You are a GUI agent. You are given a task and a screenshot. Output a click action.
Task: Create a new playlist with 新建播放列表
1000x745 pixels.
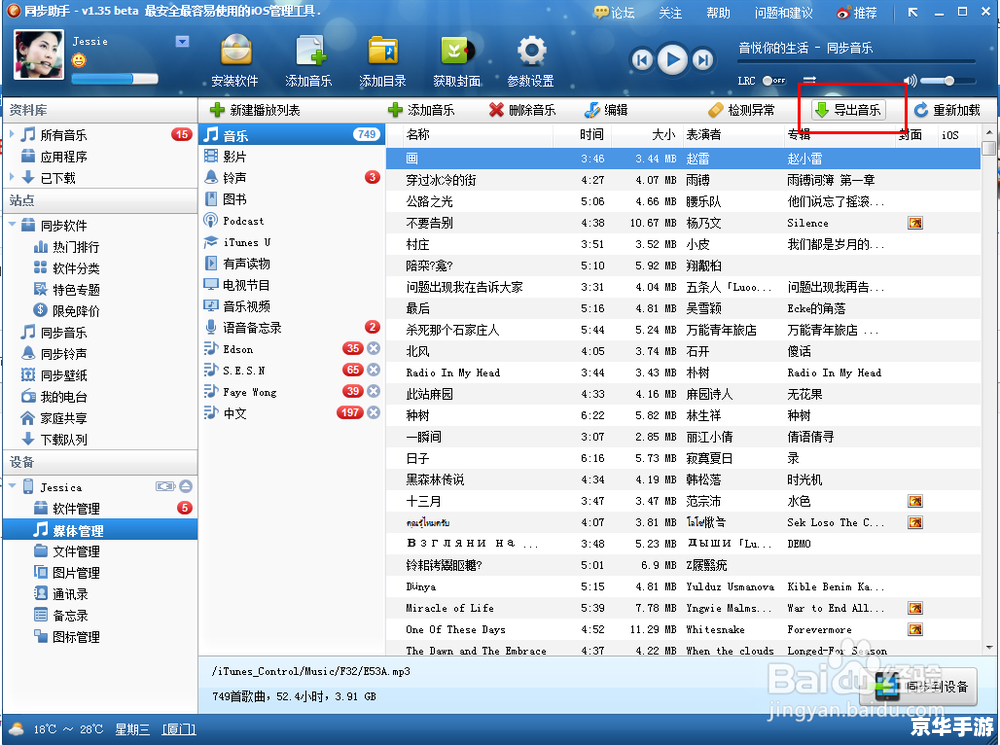click(x=255, y=110)
